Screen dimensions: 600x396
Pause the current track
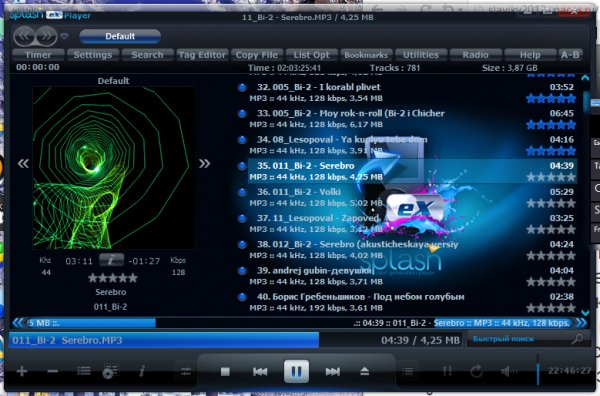tap(297, 371)
